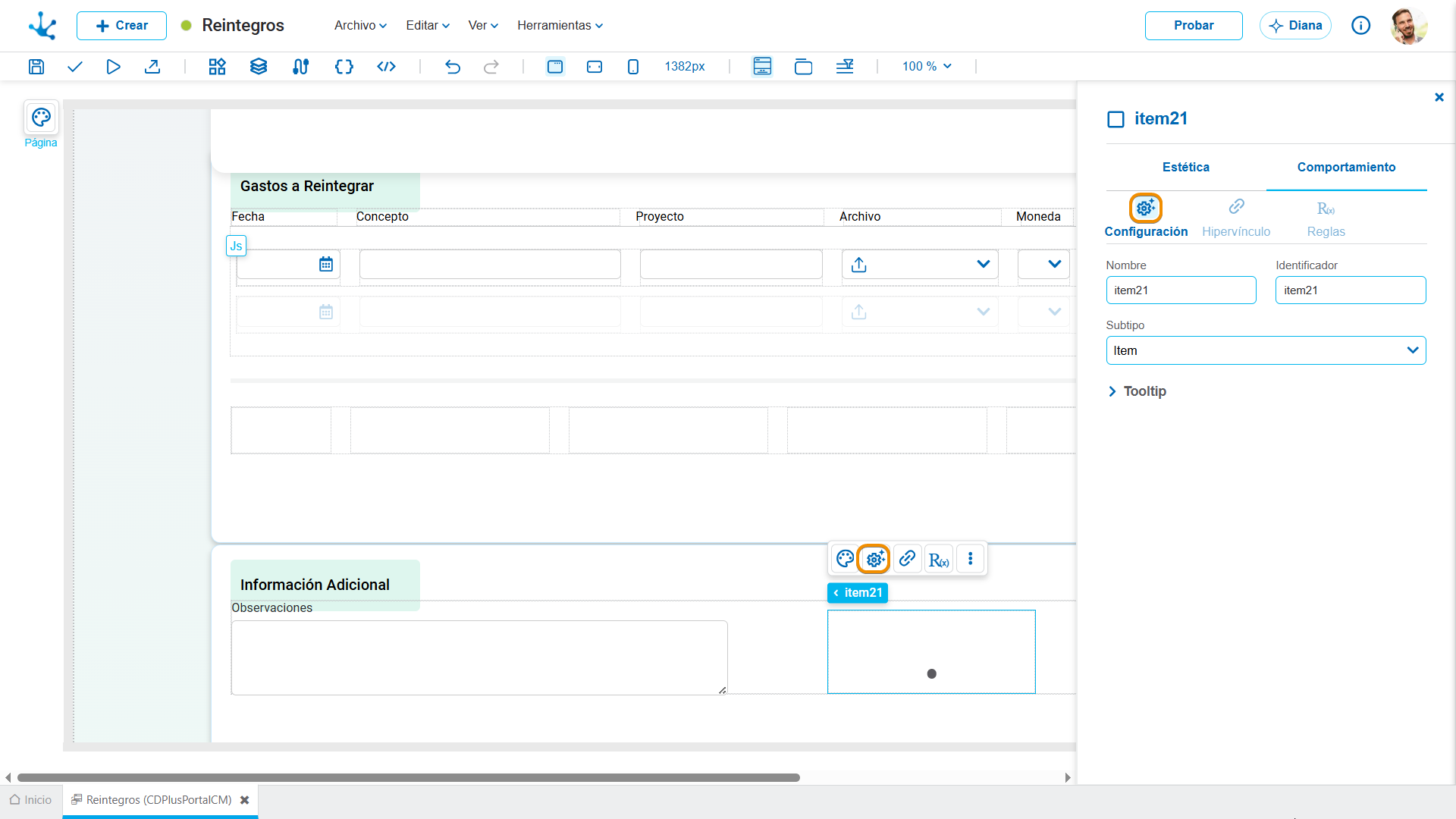Open the curly braces code icon
This screenshot has height=819, width=1456.
tap(344, 67)
